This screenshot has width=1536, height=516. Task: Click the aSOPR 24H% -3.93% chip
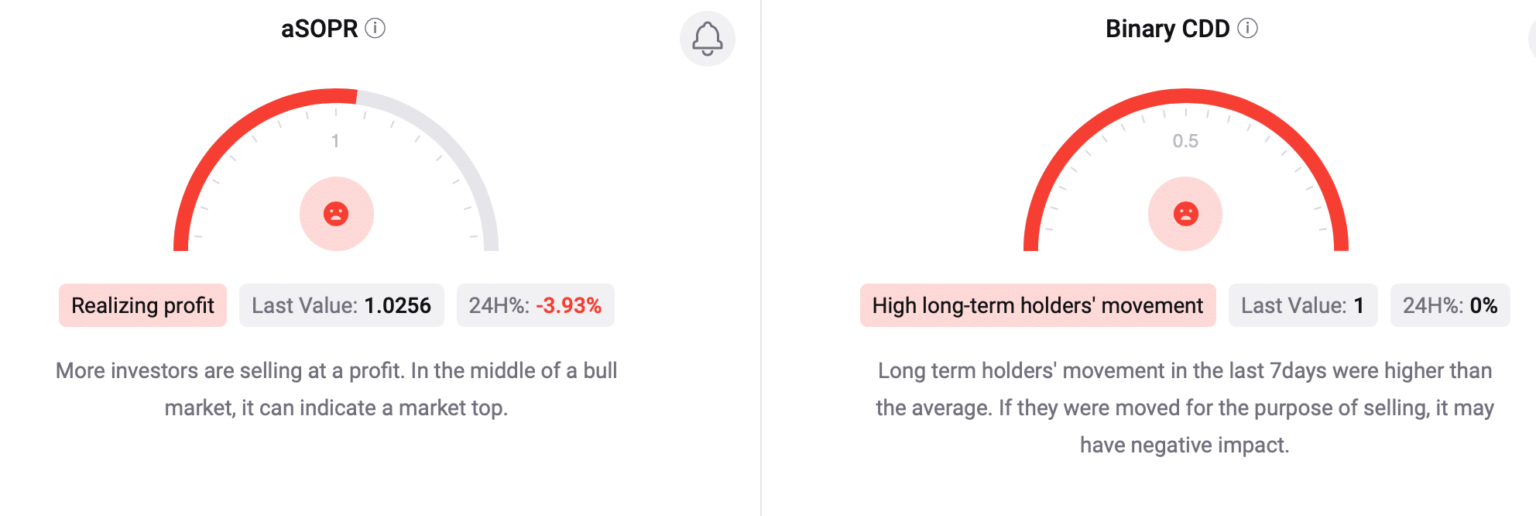coord(535,306)
